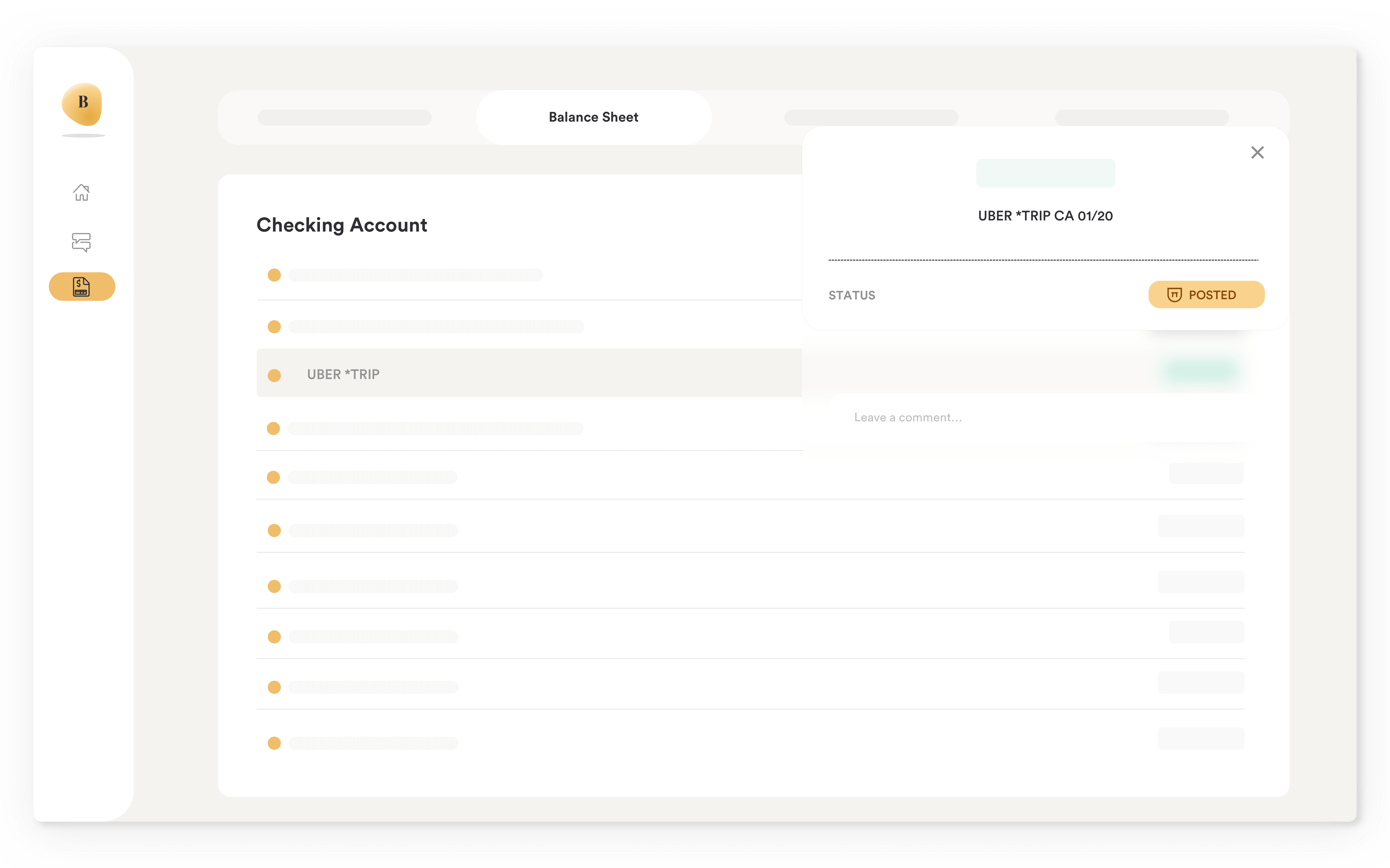Dismiss the UBER *TRIP detail panel

[1258, 152]
